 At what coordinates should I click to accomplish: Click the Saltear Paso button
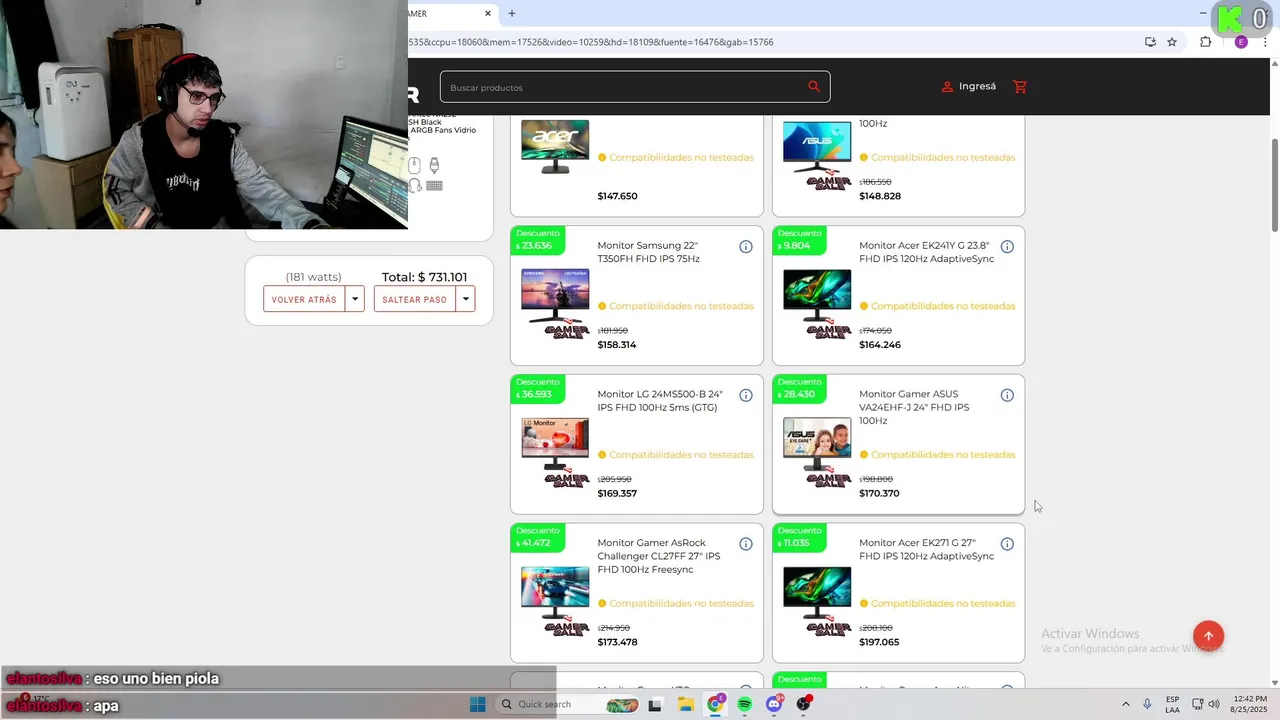pos(414,299)
